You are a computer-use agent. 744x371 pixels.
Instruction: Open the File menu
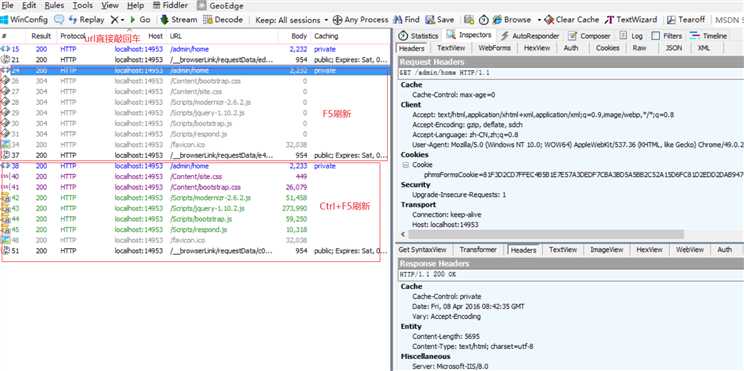click(x=8, y=6)
